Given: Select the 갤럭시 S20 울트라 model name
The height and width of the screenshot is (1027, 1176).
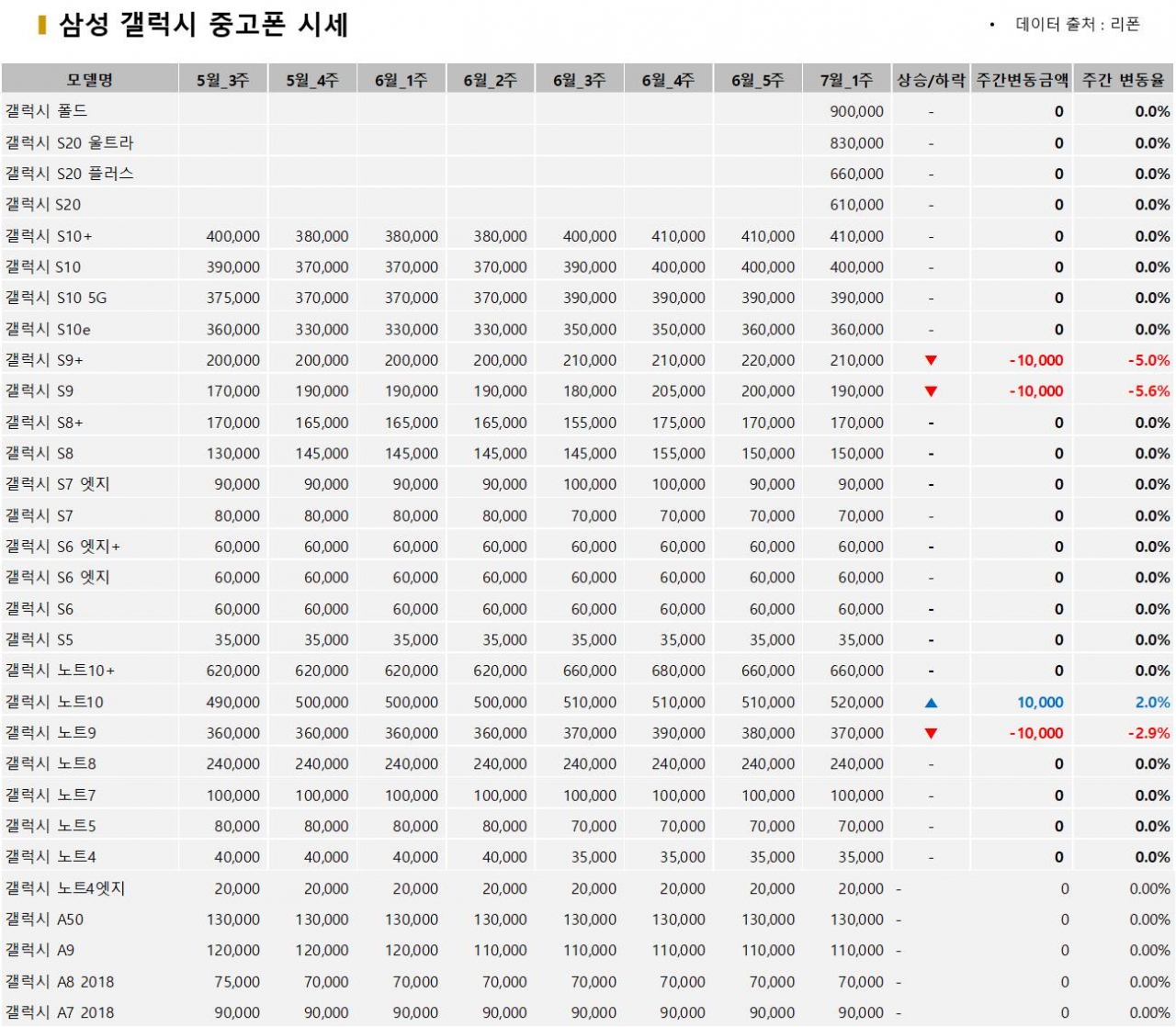Looking at the screenshot, I should pyautogui.click(x=70, y=142).
